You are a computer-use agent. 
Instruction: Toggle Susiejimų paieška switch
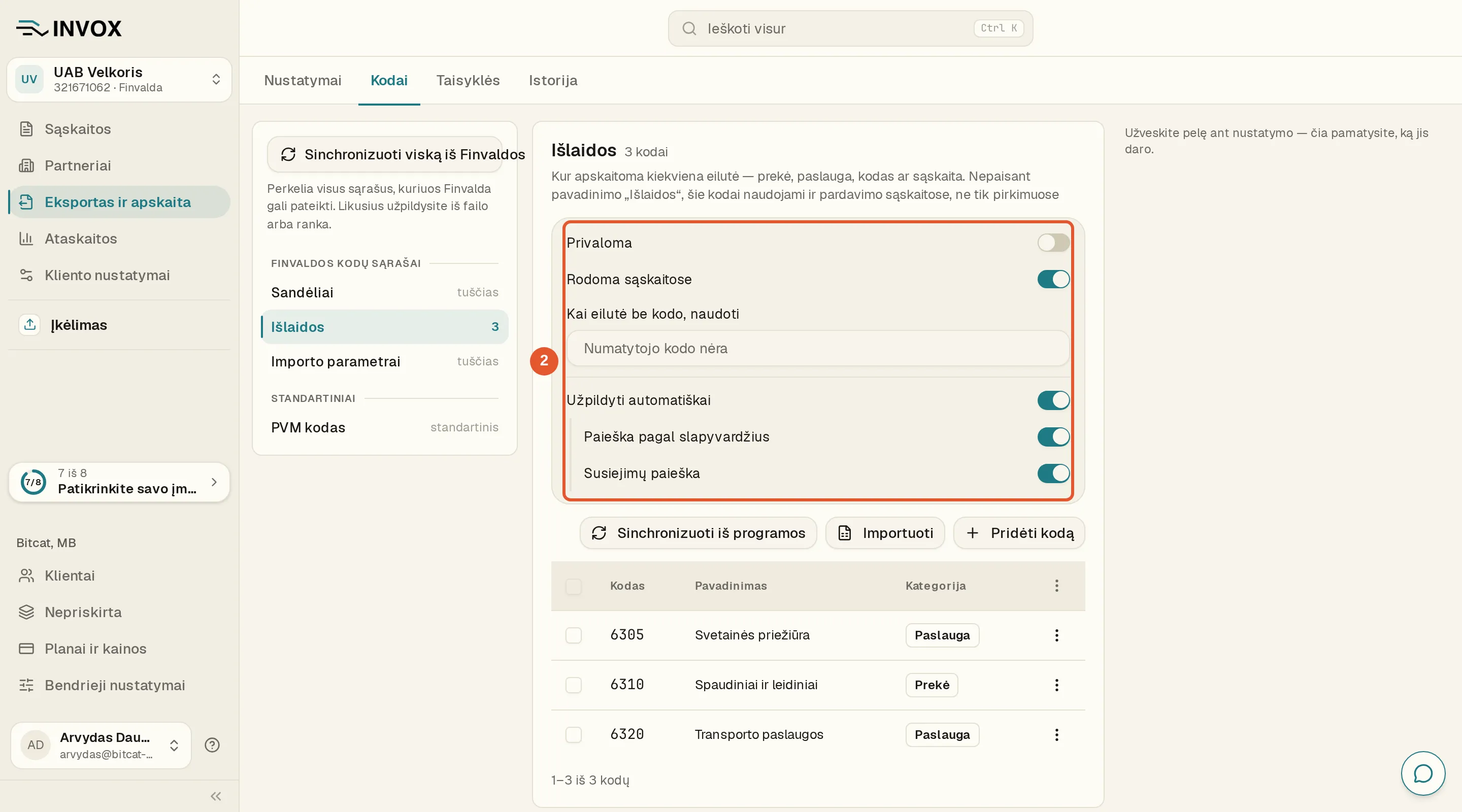click(1053, 473)
